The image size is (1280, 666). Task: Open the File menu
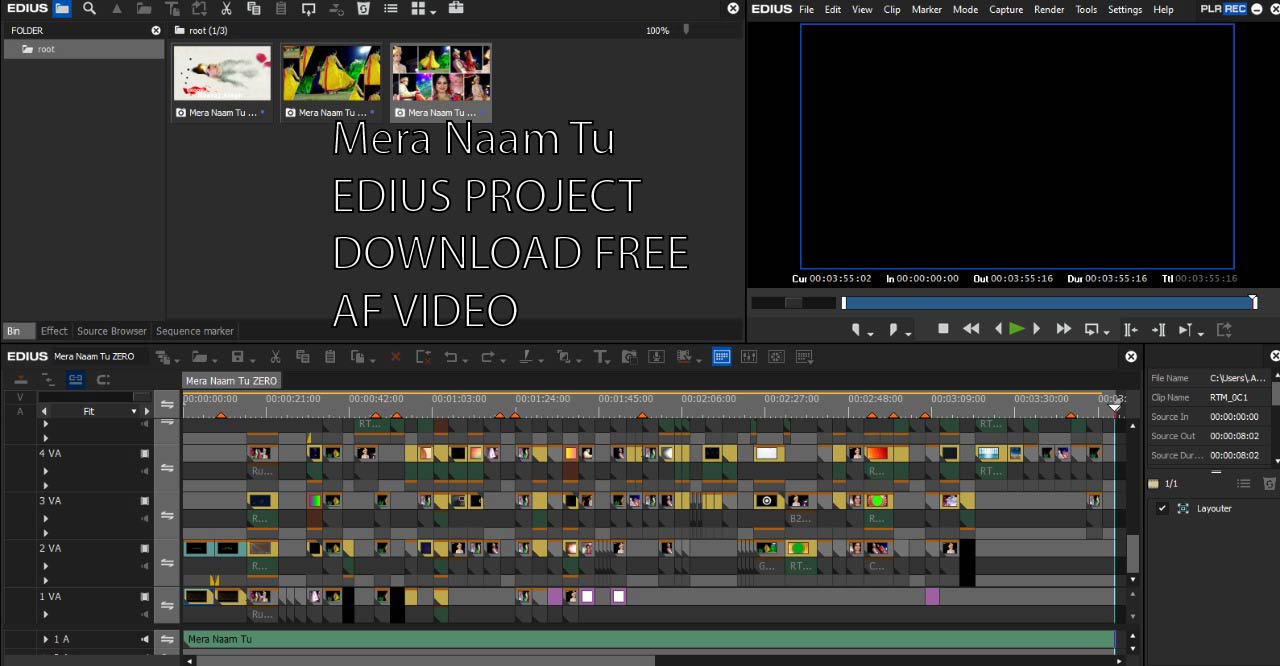[806, 9]
